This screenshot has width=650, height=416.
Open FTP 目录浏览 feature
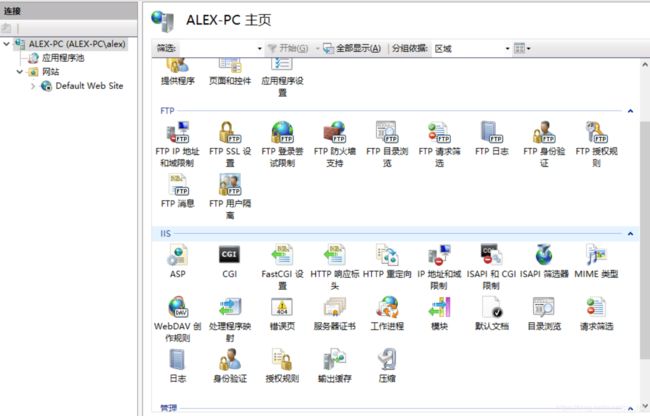coord(387,144)
